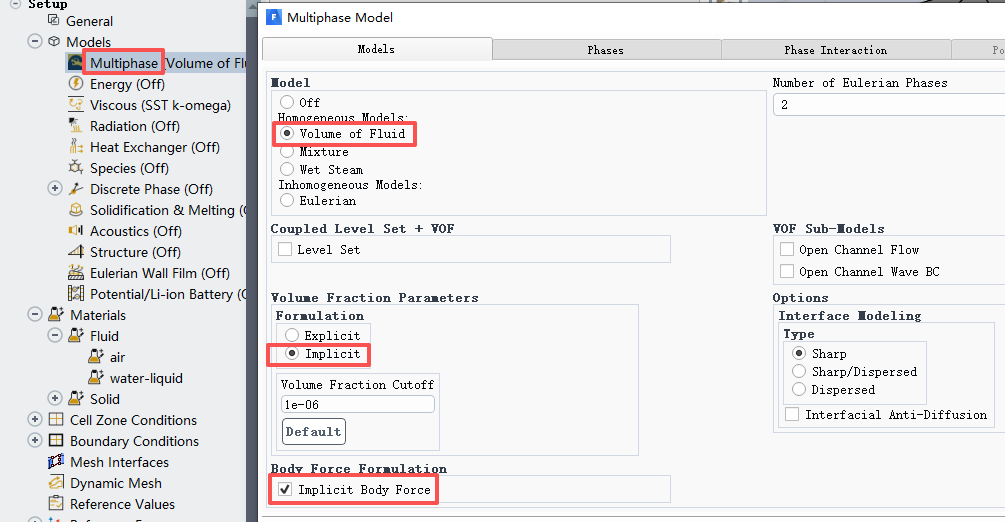This screenshot has width=1005, height=522.
Task: Click the Dynamic Mesh icon
Action: point(56,482)
